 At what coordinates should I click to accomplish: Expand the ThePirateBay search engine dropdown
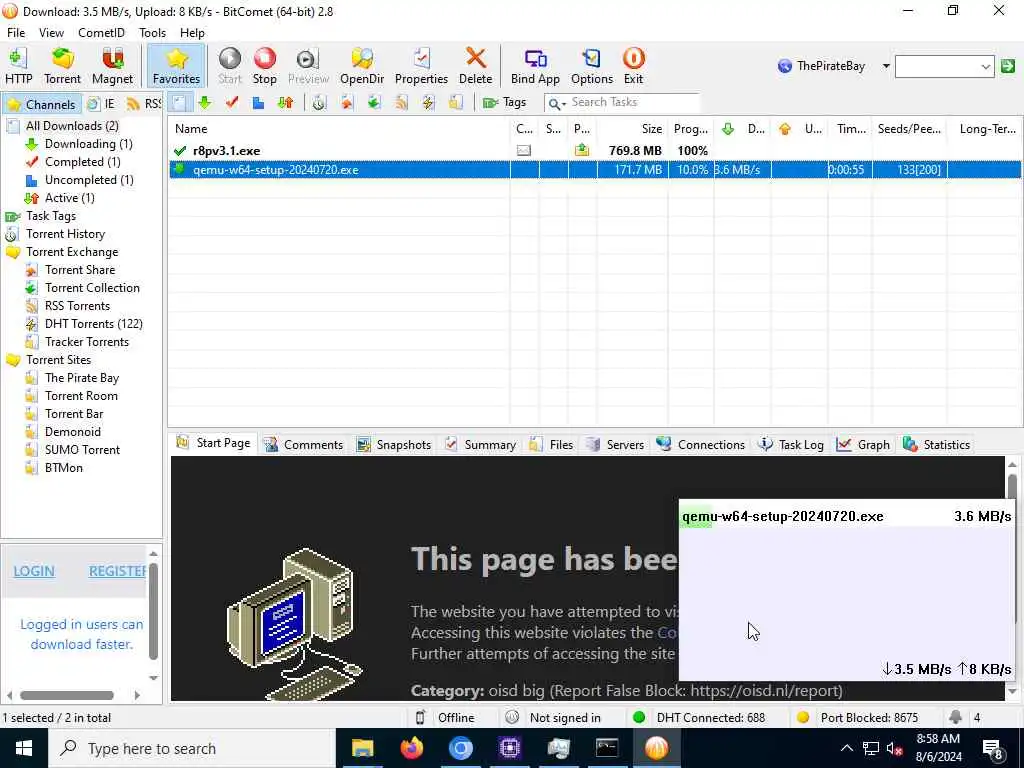[x=886, y=66]
